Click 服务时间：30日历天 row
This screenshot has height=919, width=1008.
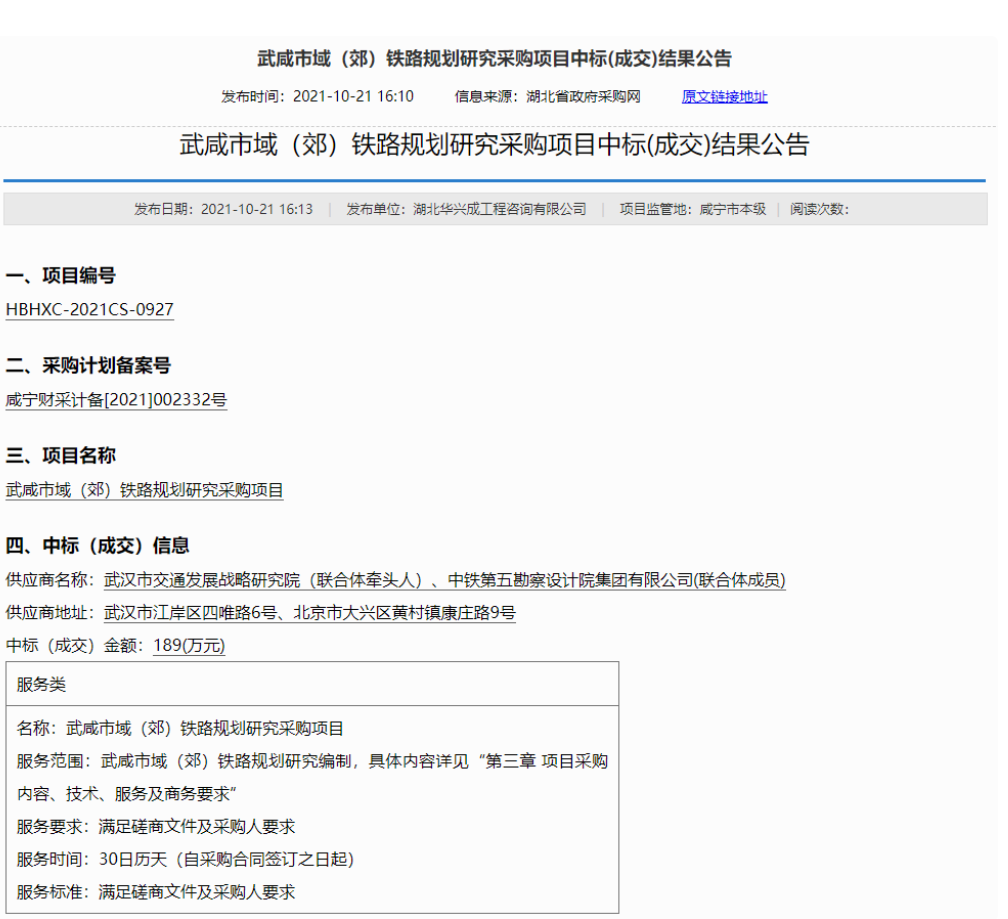[186, 859]
